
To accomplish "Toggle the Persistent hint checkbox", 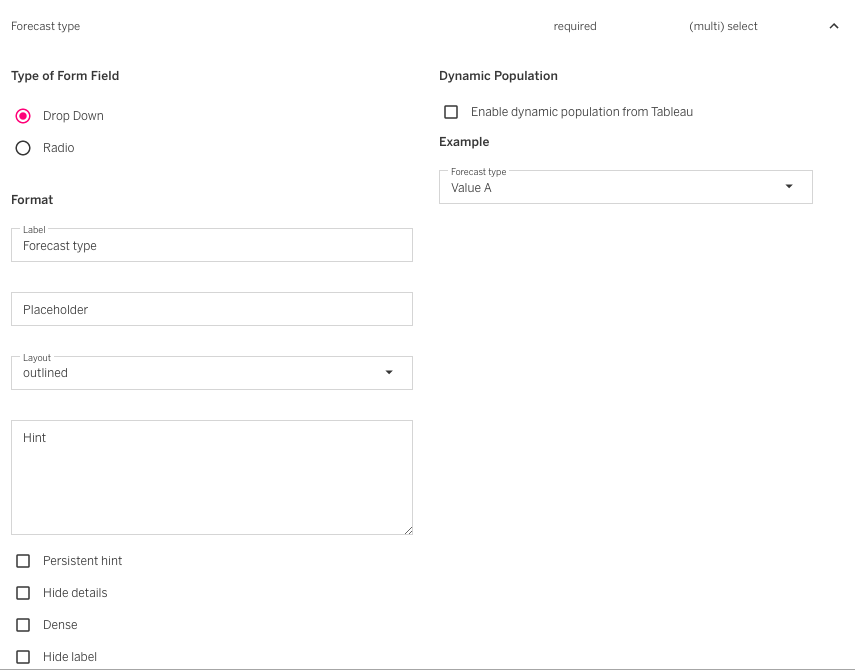I will [23, 561].
